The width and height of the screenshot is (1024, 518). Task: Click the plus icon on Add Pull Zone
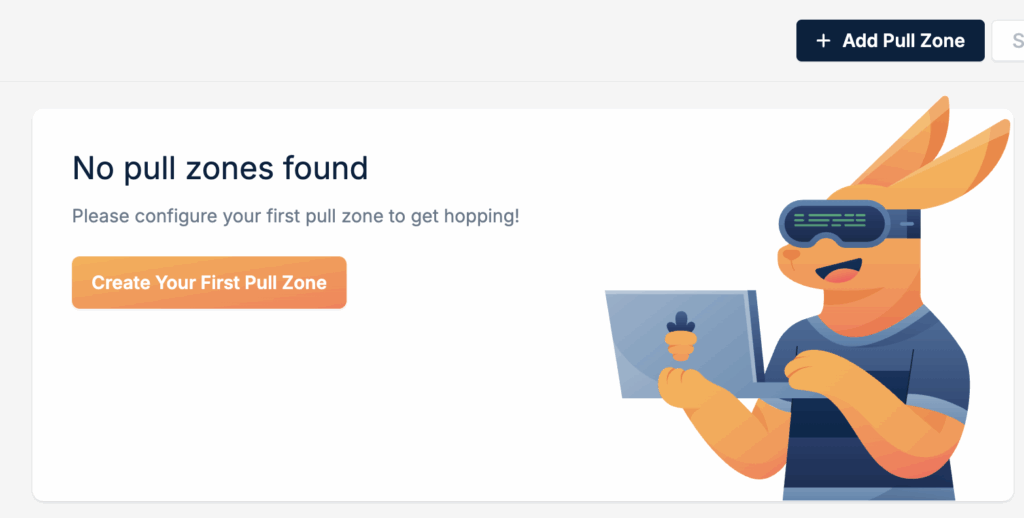(823, 41)
